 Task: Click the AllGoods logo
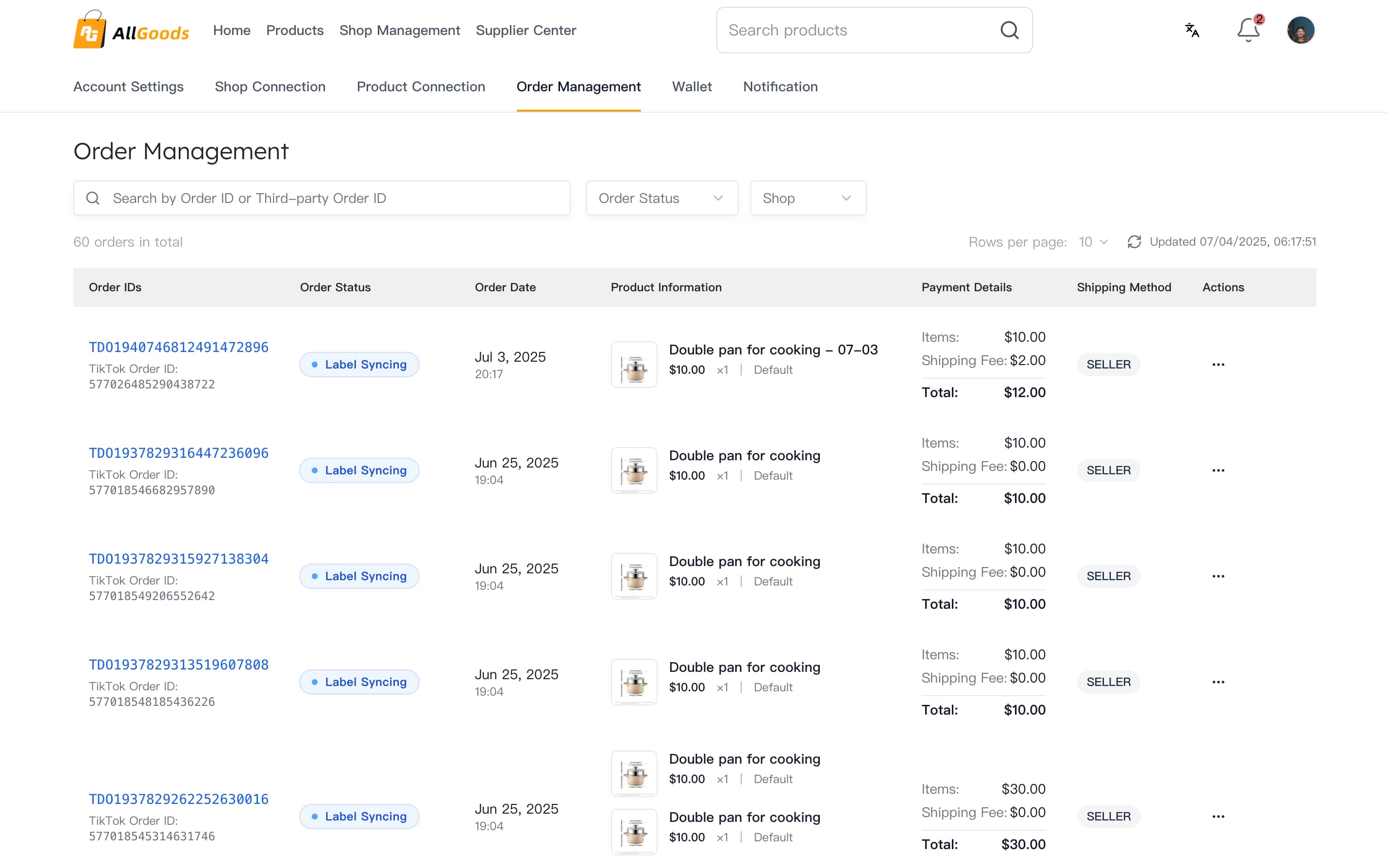131,30
